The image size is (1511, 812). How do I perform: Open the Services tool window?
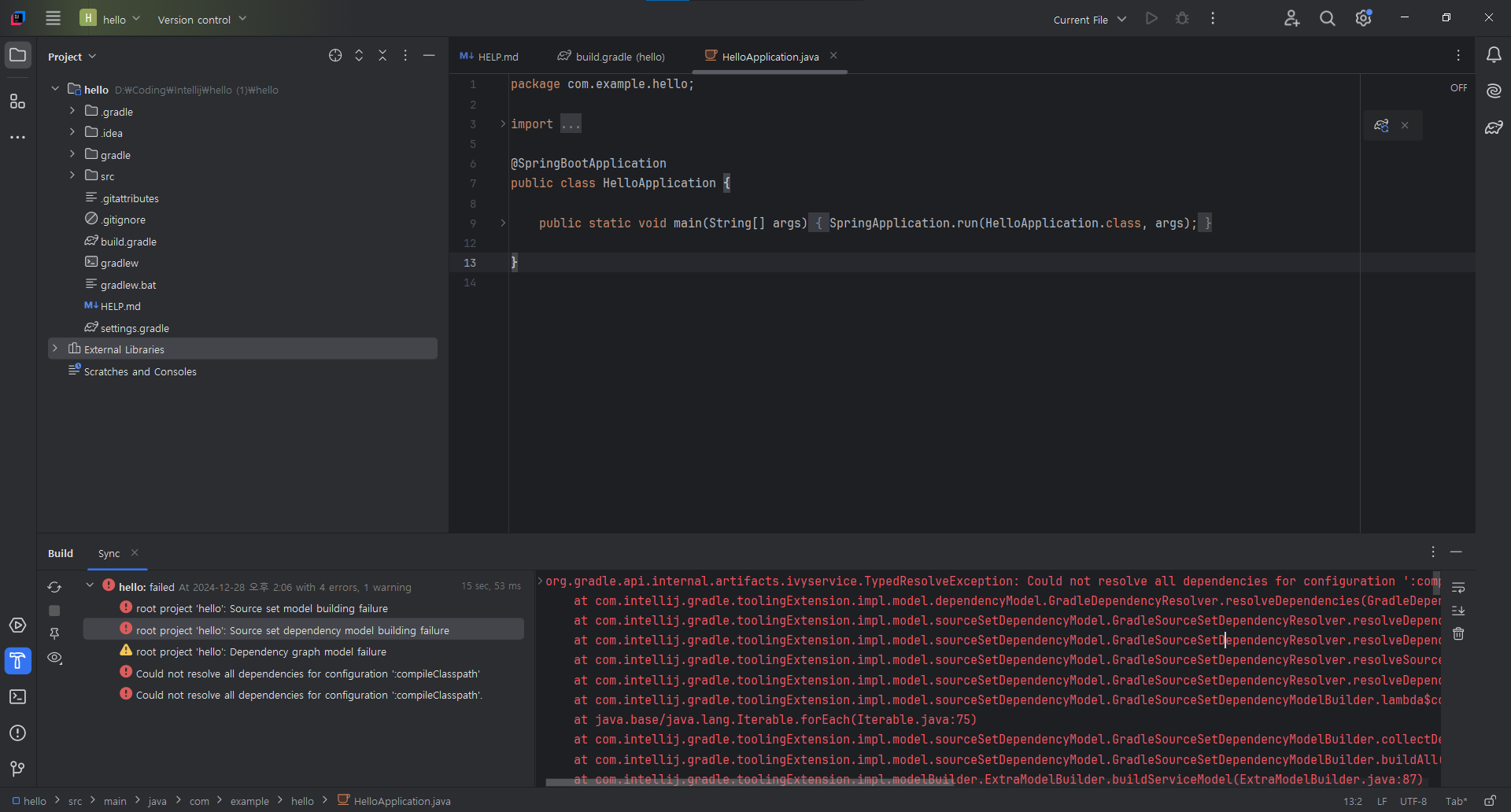pyautogui.click(x=17, y=626)
